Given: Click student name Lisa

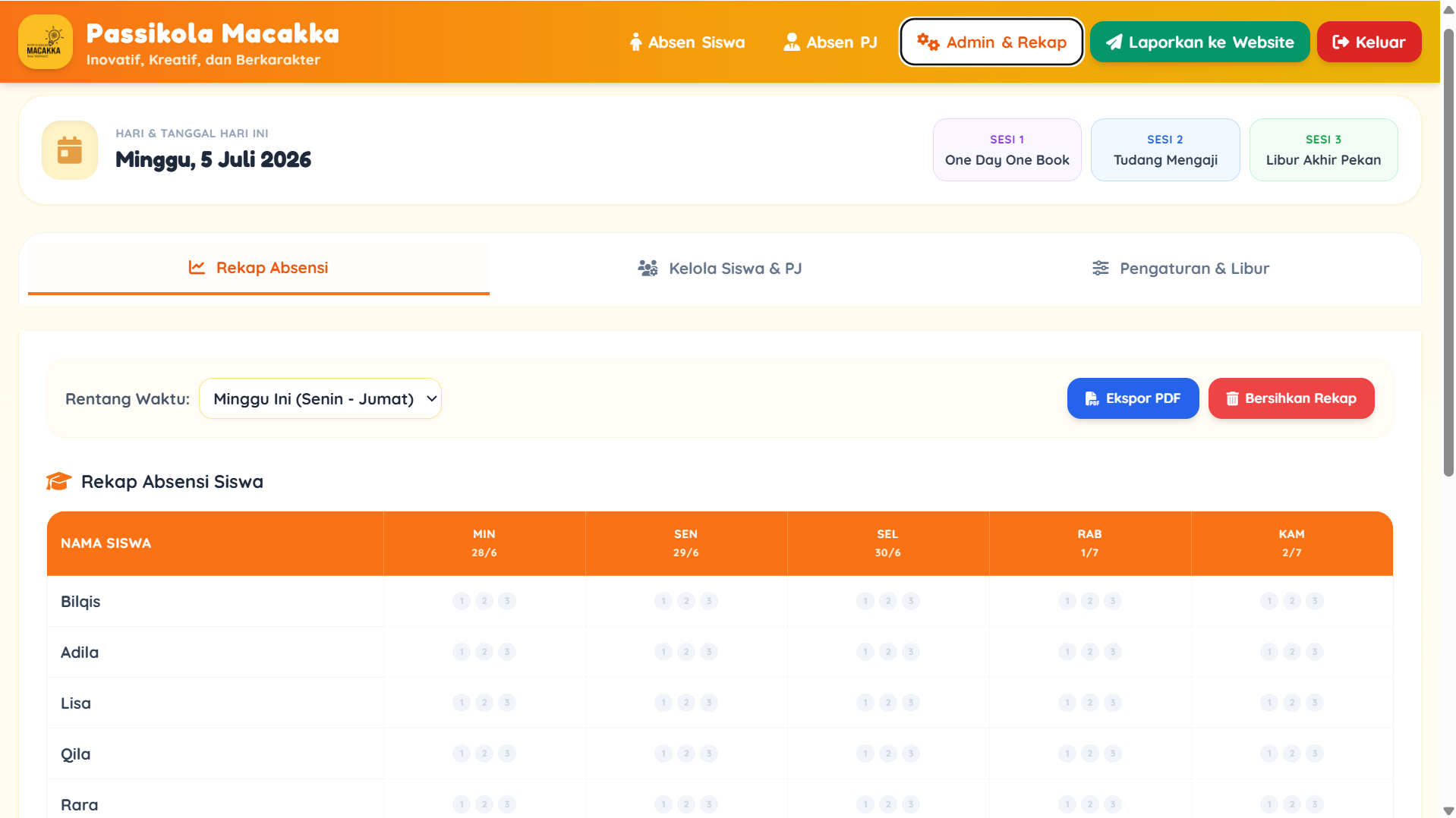Looking at the screenshot, I should click(x=76, y=703).
